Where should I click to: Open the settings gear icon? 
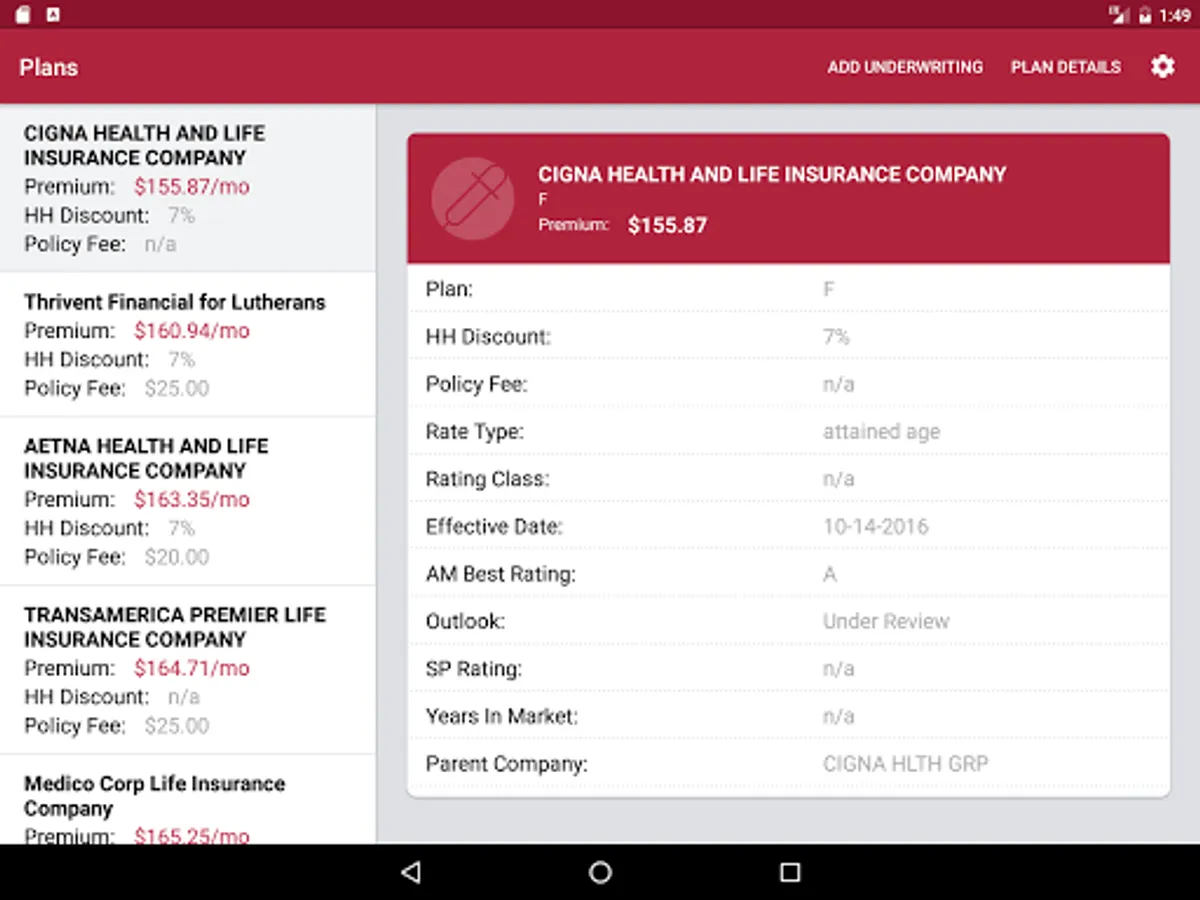[x=1162, y=67]
